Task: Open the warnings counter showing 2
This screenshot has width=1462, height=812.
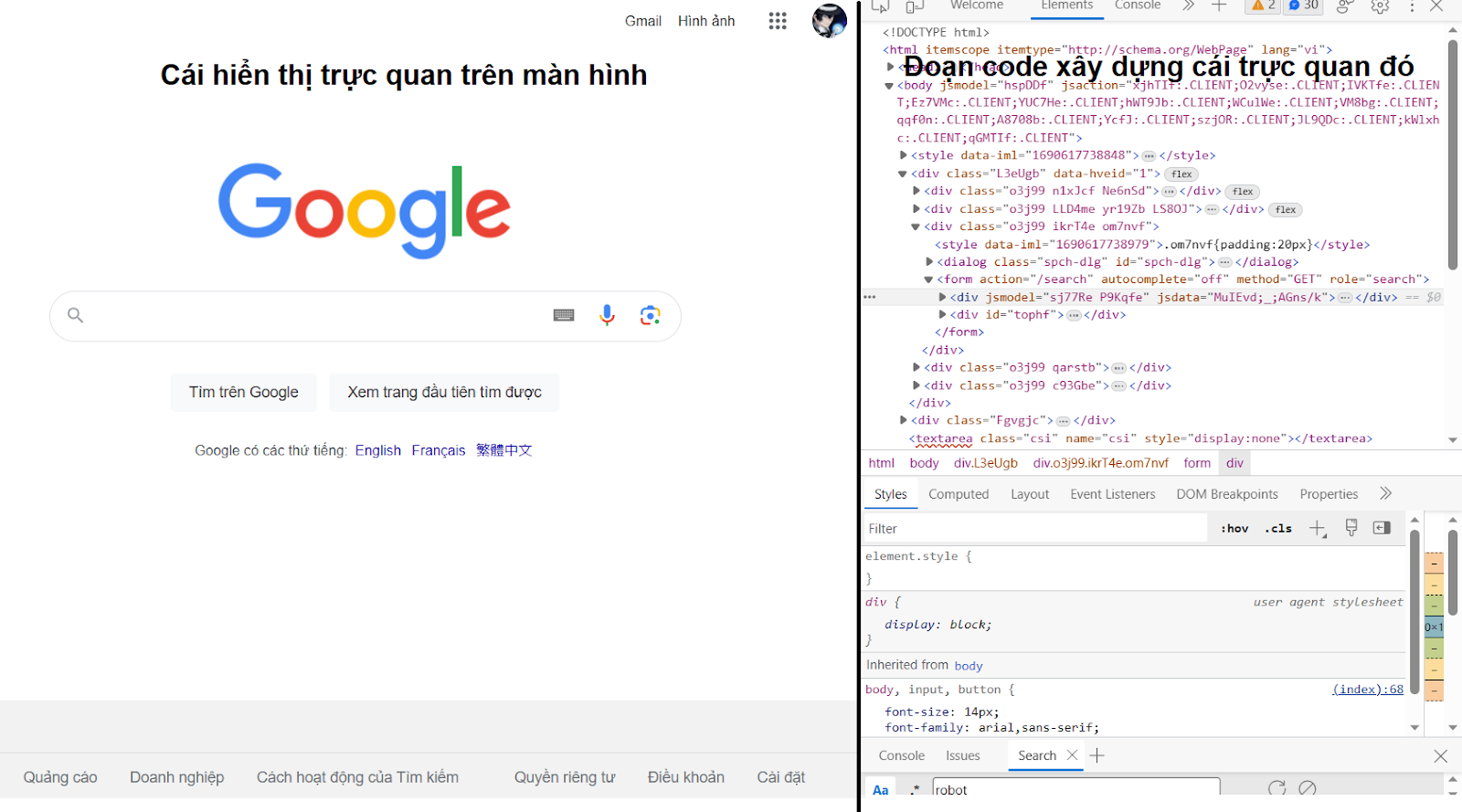Action: coord(1263,5)
